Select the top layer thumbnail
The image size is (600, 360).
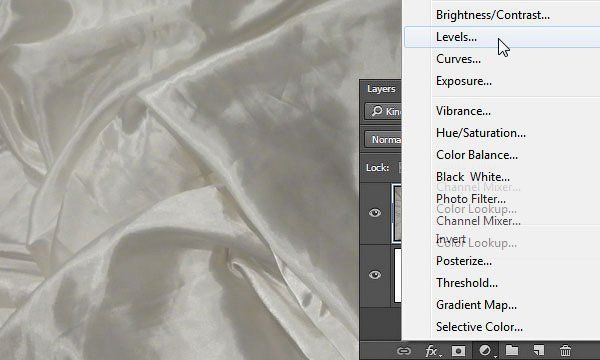click(x=397, y=213)
